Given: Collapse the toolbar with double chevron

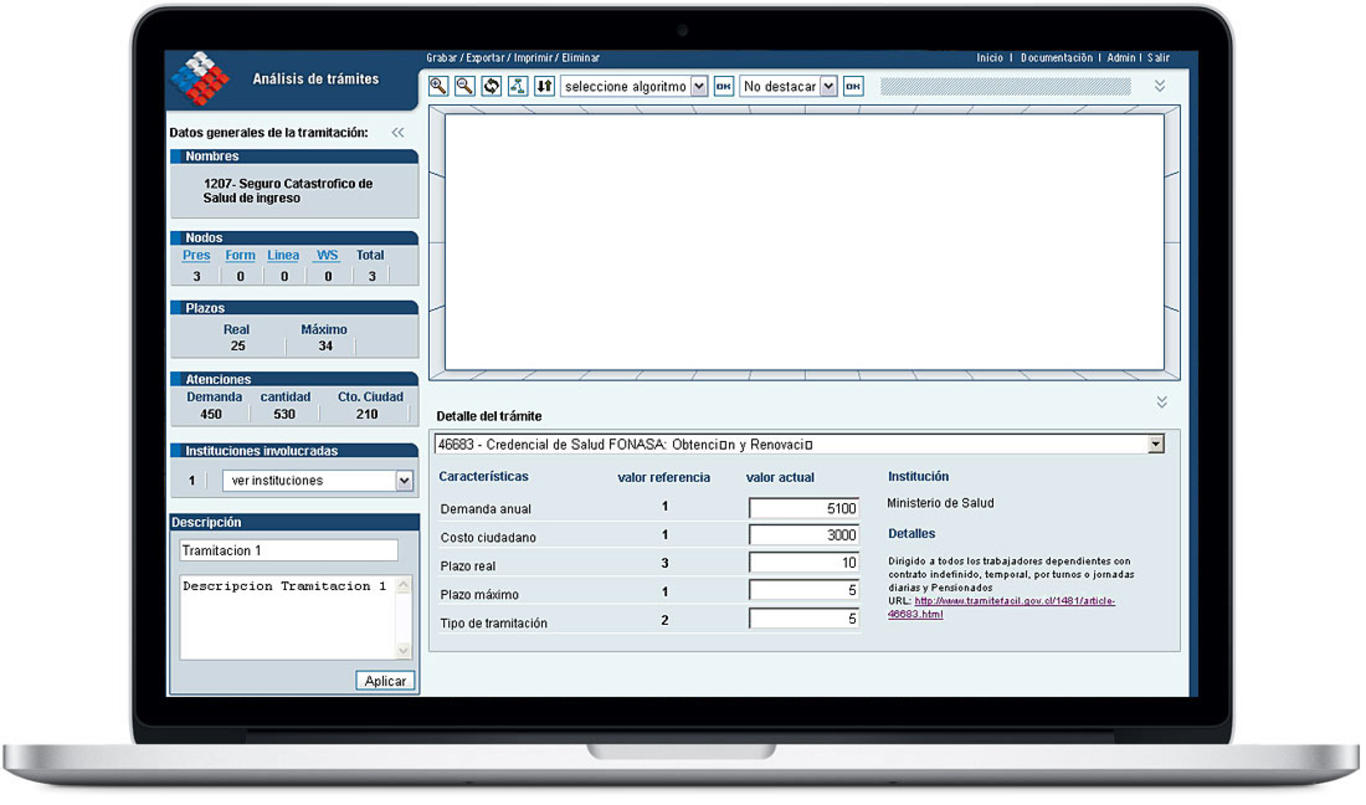Looking at the screenshot, I should pos(1160,86).
